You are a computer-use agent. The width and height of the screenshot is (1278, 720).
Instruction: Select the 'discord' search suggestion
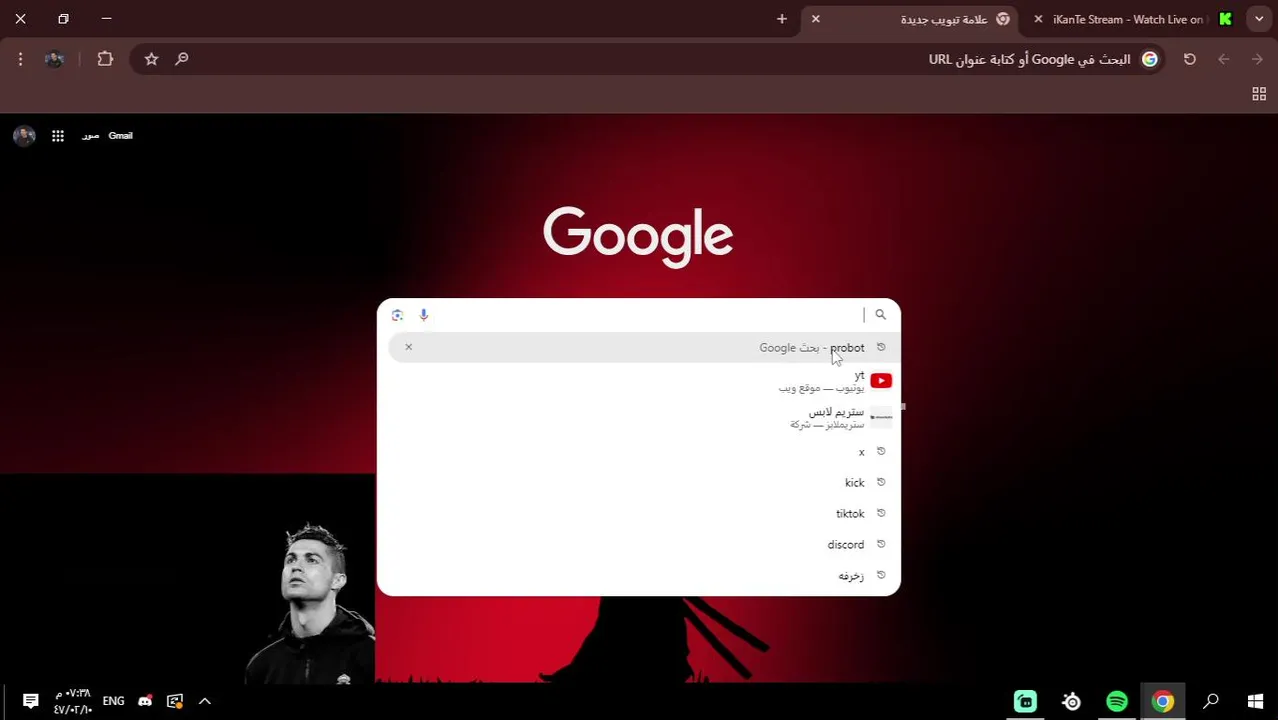[x=639, y=545]
